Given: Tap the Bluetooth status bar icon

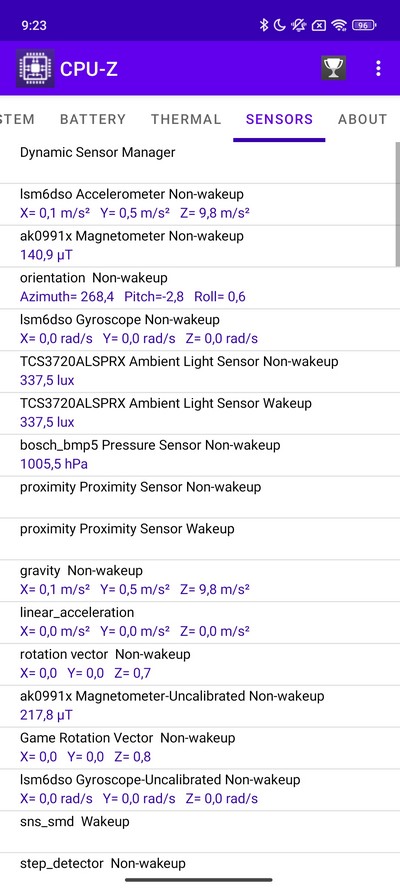Looking at the screenshot, I should click(x=263, y=25).
